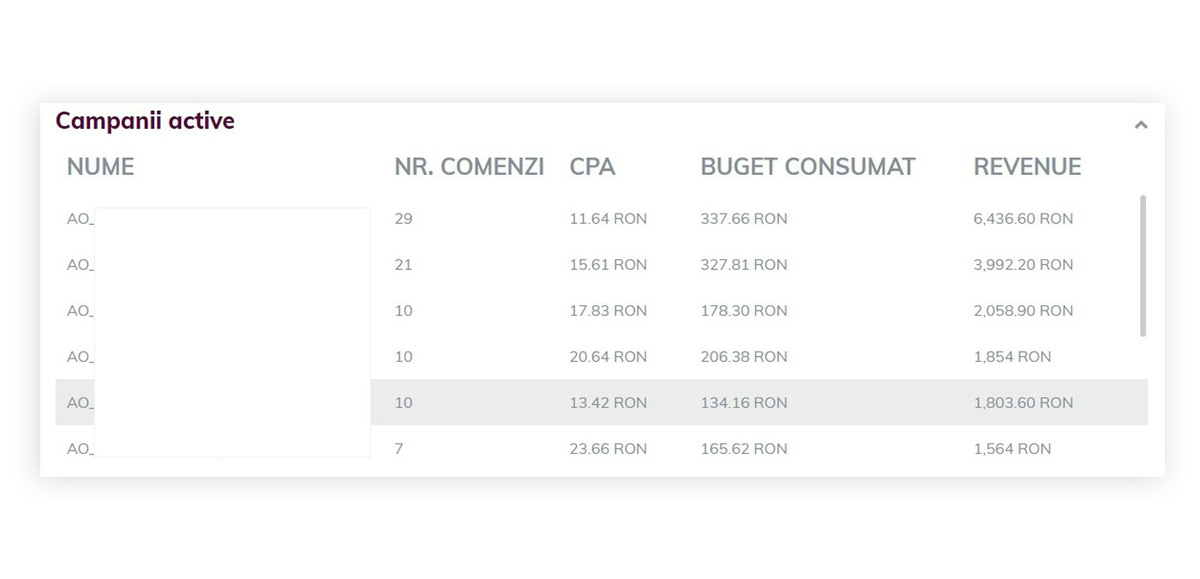Select row with CPA 17.83 RON
Viewport: 1200px width, 579px height.
(608, 311)
